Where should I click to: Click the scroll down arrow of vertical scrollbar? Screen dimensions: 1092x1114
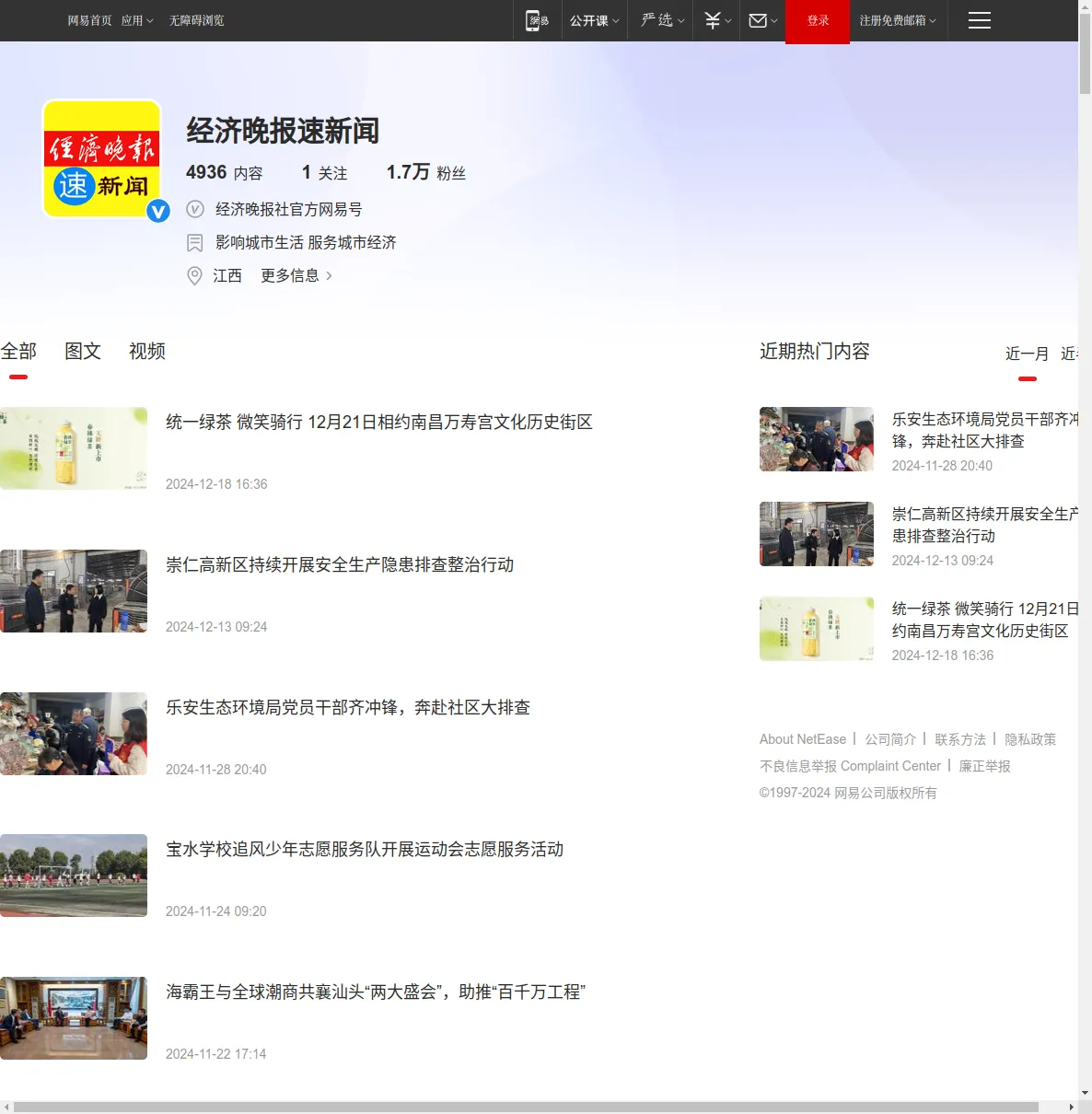point(1085,1093)
